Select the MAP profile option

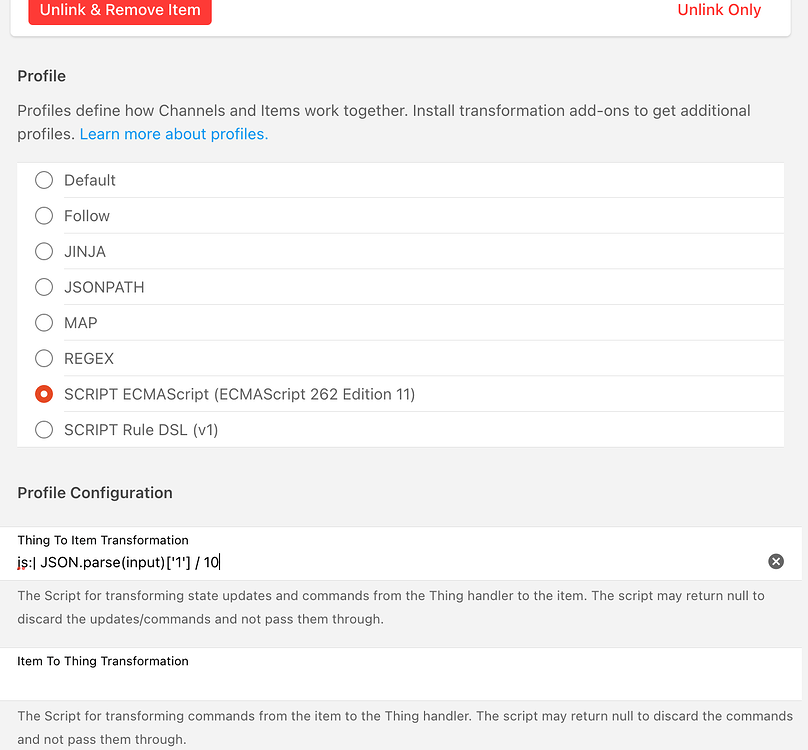pos(44,323)
